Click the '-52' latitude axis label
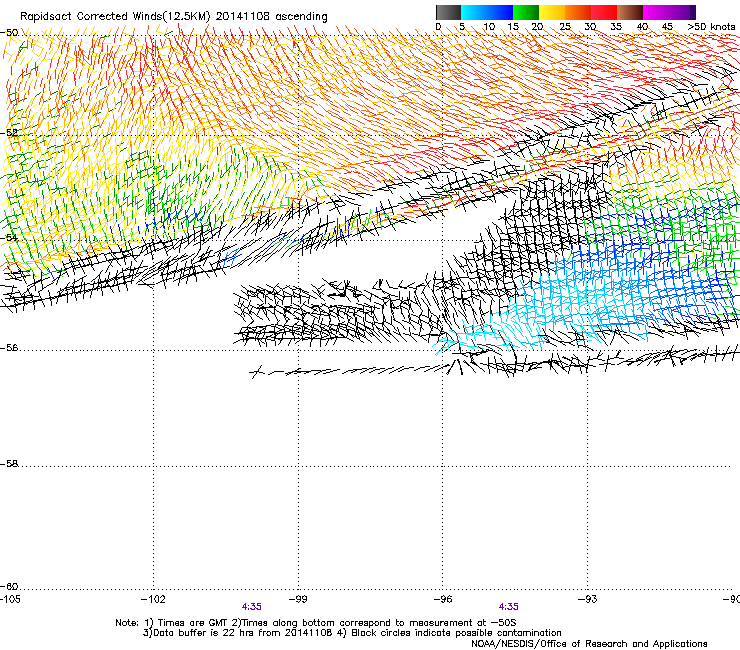740x650 pixels. (x=9, y=133)
